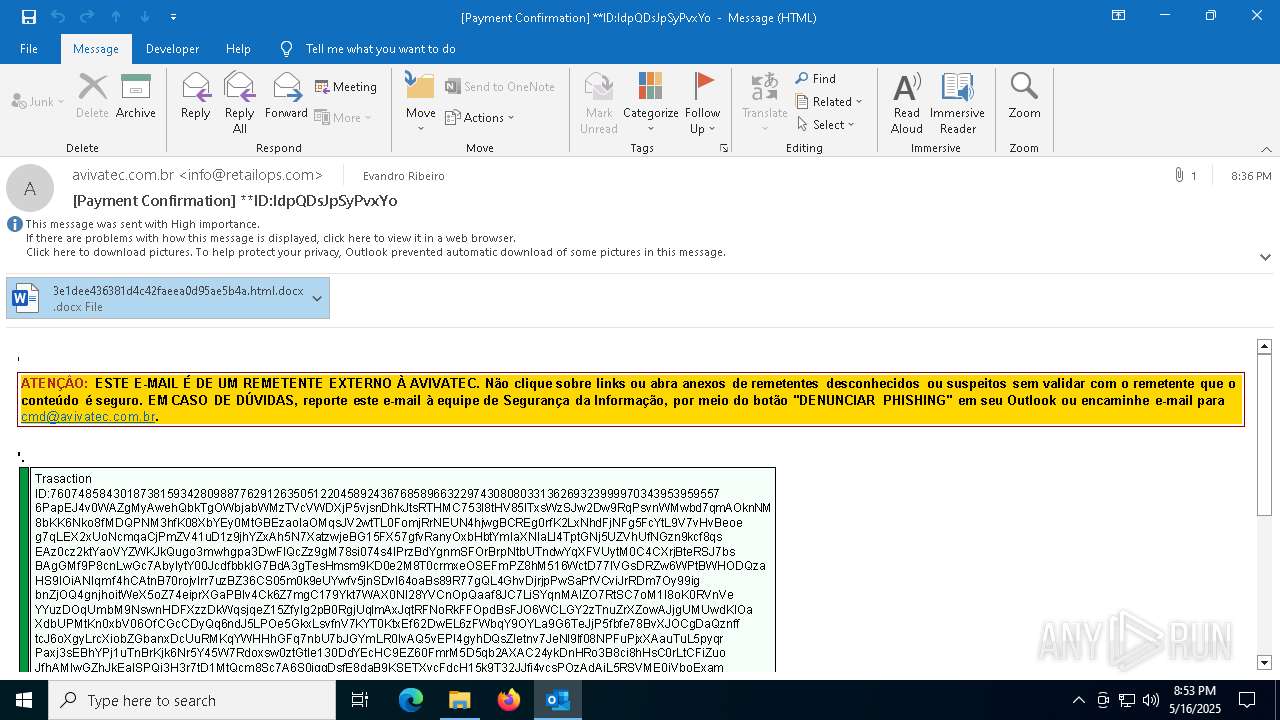Screen dimensions: 1280x720
Task: Open the Related dropdown
Action: [829, 102]
